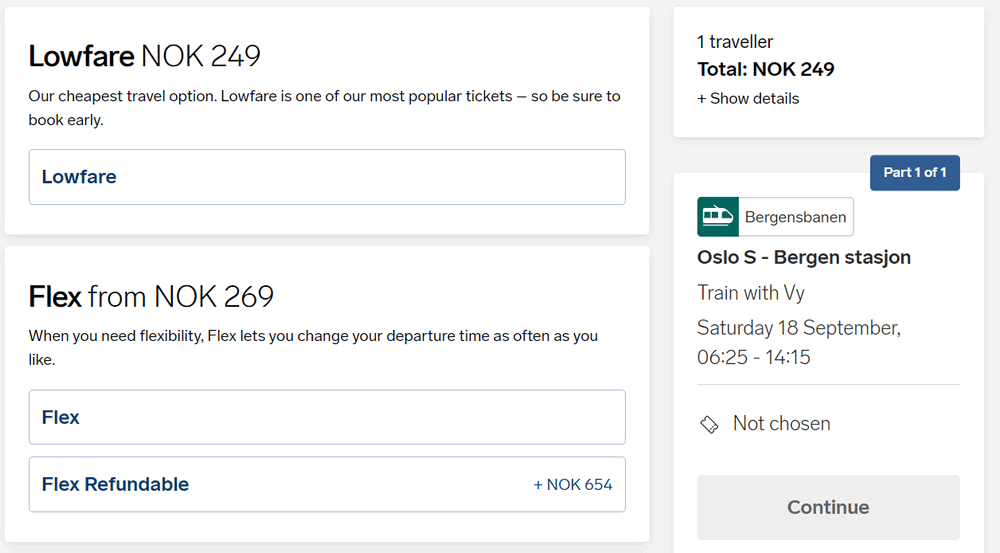Click the Lowfare NOK 249 heading
The height and width of the screenshot is (553, 1000).
click(145, 56)
